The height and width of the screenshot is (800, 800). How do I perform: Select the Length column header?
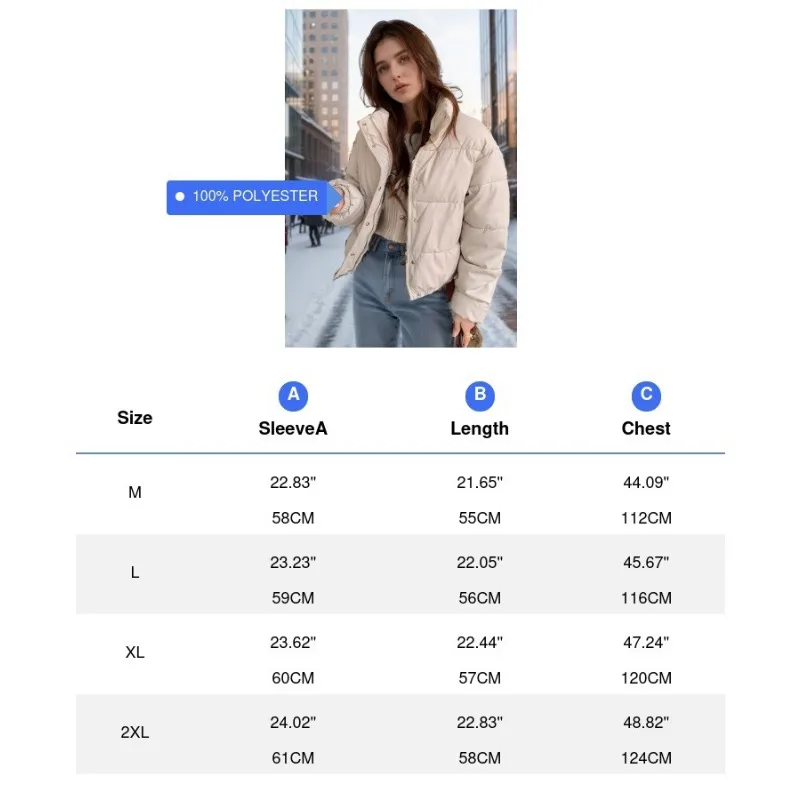tap(480, 429)
